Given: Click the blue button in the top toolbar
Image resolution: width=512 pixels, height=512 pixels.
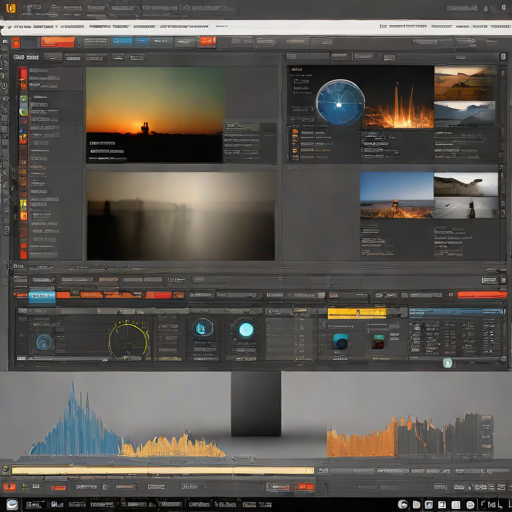Looking at the screenshot, I should click(x=122, y=41).
